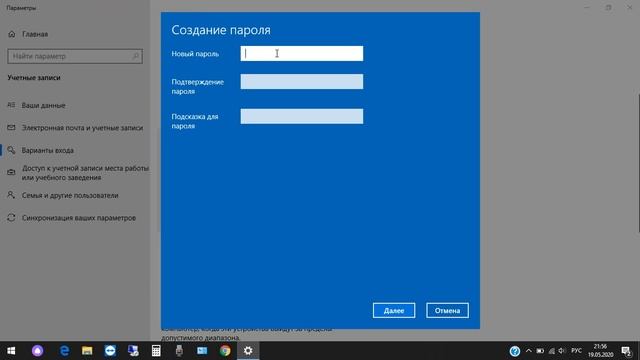Viewport: 640px width, 360px height.
Task: Open Синхронизация ваших параметров
Action: (x=79, y=218)
